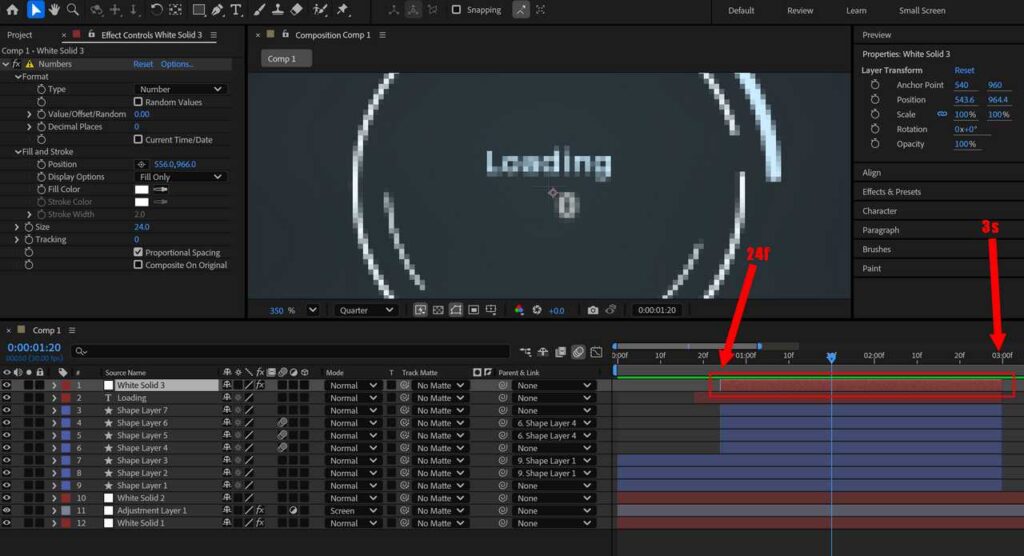Expand the Size property
This screenshot has width=1024, height=556.
pos(17,227)
